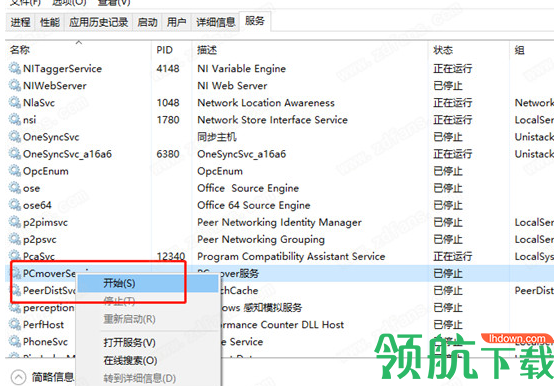The image size is (554, 386).
Task: Click PID 12340 cell
Action: 171,256
